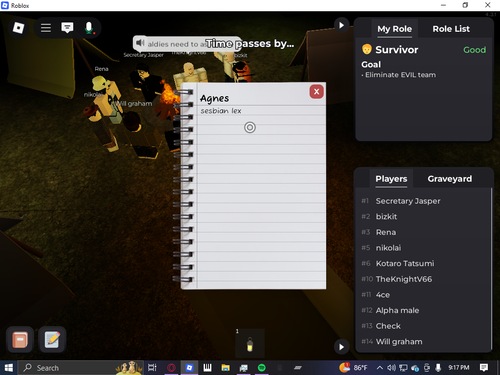Open the weather 86°F widget
Image resolution: width=500 pixels, height=375 pixels.
click(x=353, y=368)
